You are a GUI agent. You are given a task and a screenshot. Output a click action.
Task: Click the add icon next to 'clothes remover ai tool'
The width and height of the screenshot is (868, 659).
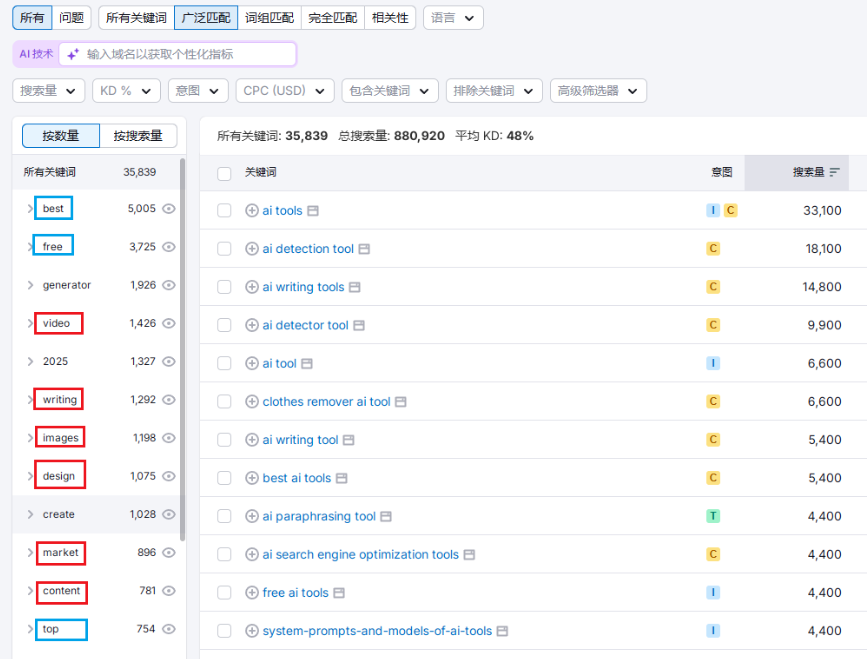click(x=252, y=402)
